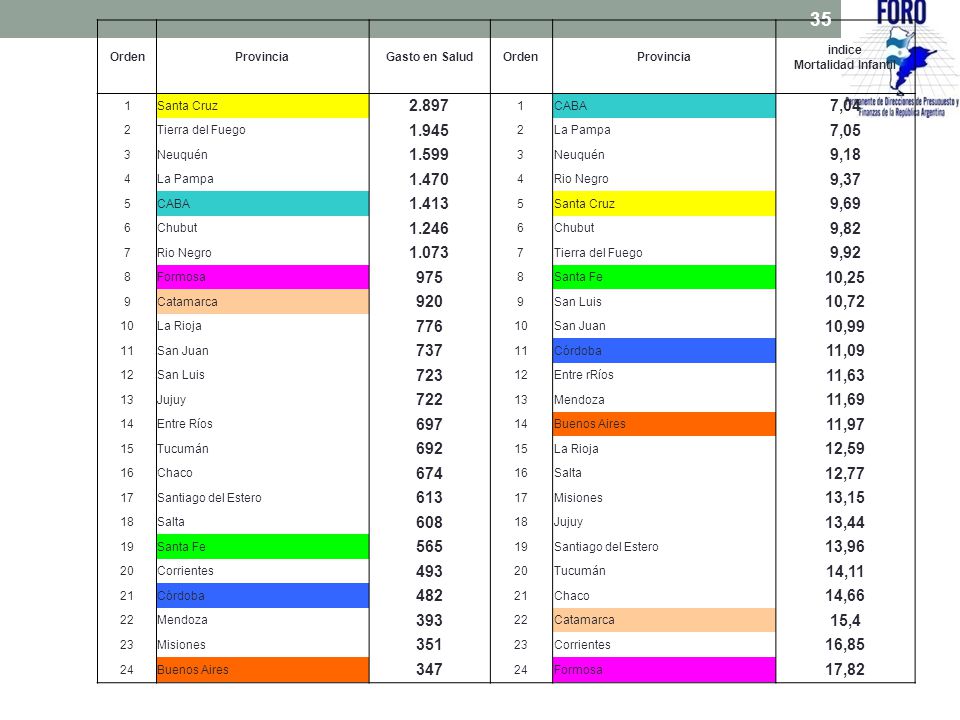
Task: Click value 1.599 for Neuquén
Action: tap(429, 154)
